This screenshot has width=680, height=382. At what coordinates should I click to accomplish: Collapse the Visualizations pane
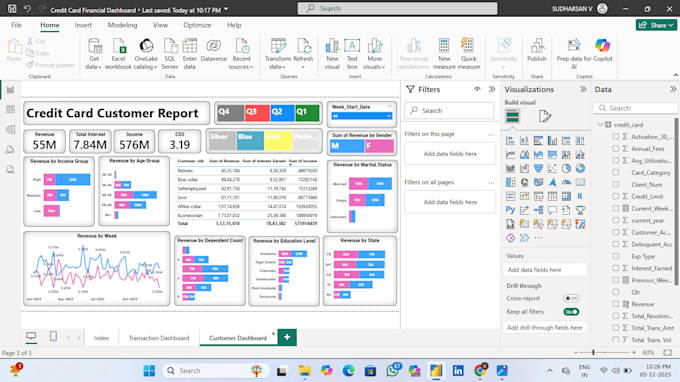tap(583, 89)
